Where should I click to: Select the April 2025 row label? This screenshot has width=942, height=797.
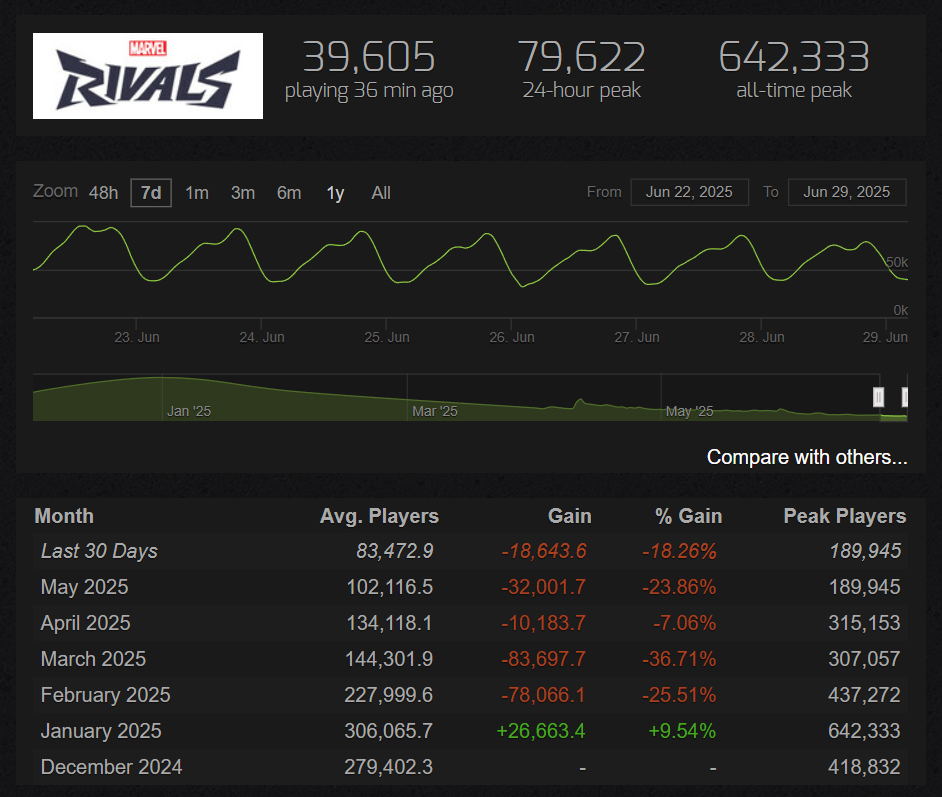click(x=85, y=623)
